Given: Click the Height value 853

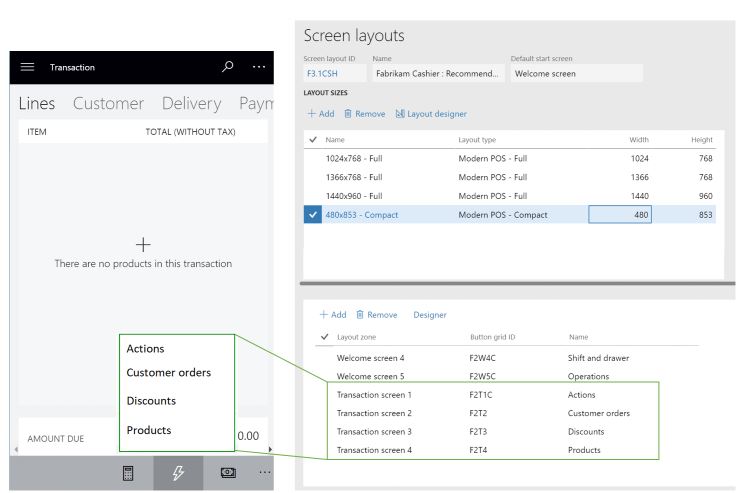Looking at the screenshot, I should pos(705,215).
